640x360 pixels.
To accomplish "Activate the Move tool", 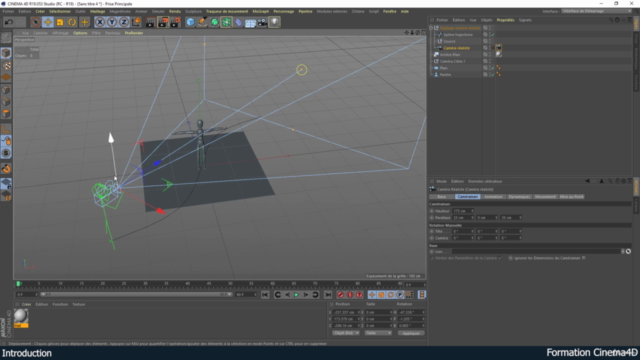I will 48,22.
